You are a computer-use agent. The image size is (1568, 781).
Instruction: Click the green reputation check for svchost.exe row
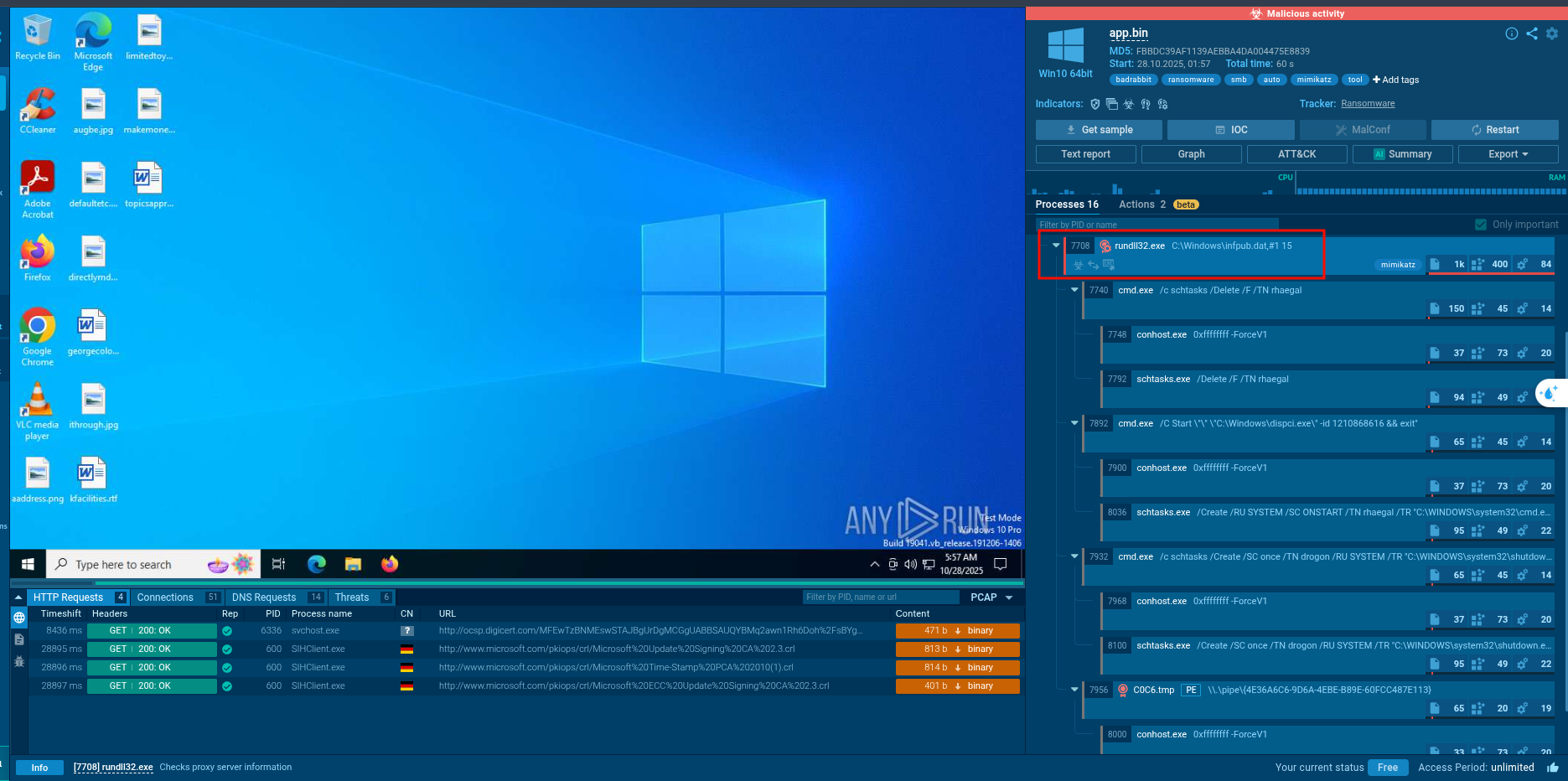click(227, 631)
